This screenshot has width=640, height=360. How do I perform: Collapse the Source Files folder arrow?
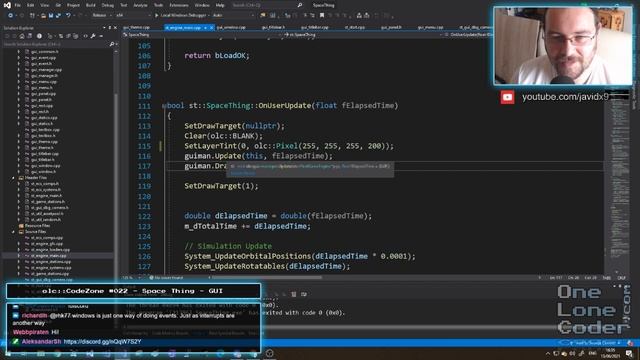13,232
